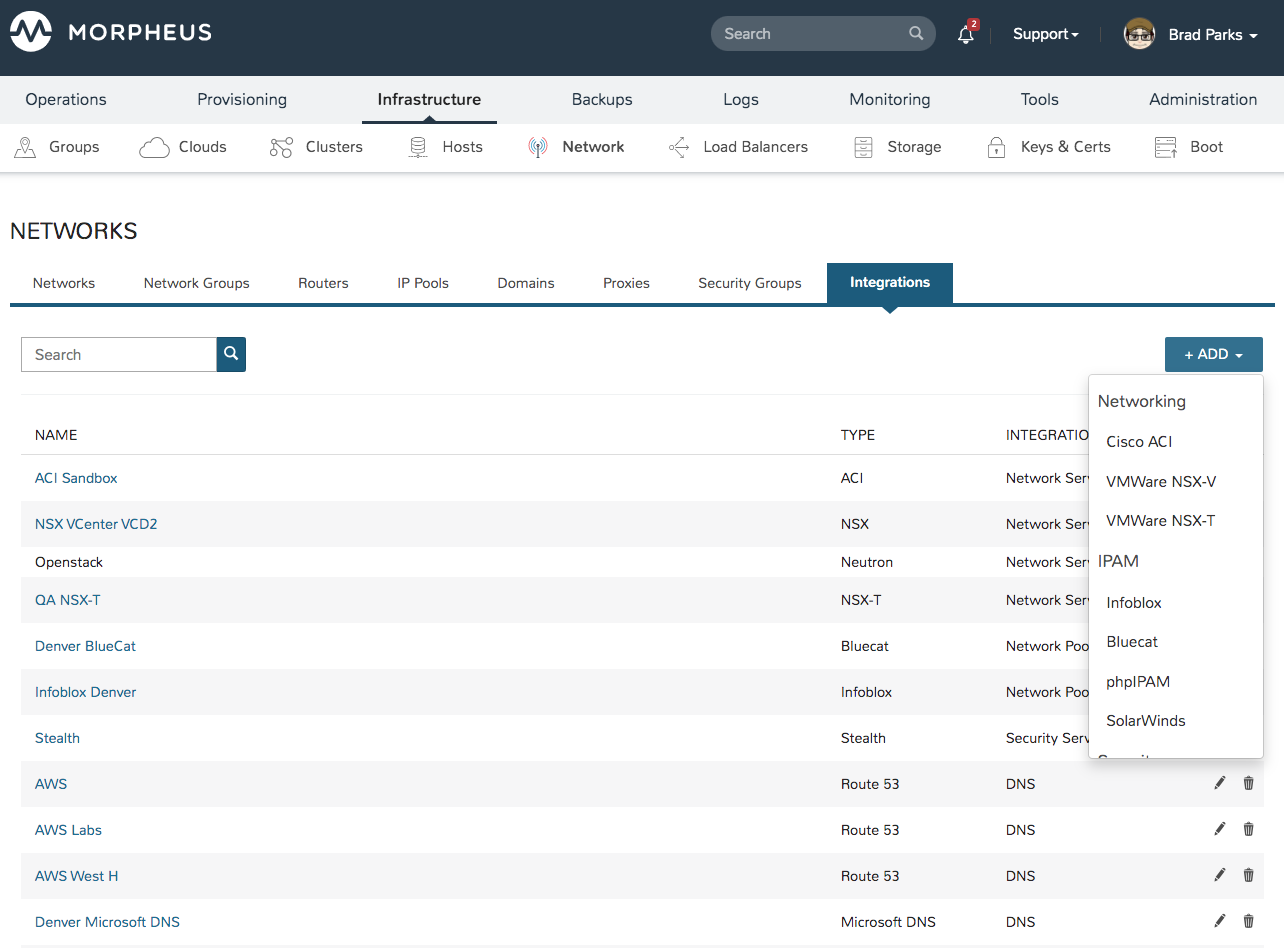Open the Brad Parks user dropdown
This screenshot has height=948, width=1284.
(x=1213, y=35)
